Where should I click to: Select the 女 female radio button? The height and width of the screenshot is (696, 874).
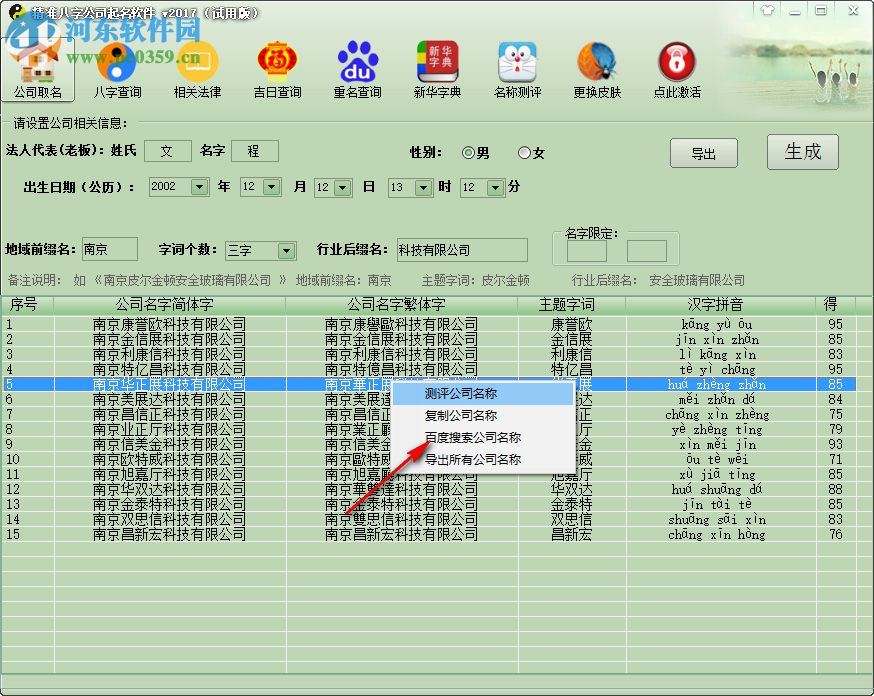(523, 153)
